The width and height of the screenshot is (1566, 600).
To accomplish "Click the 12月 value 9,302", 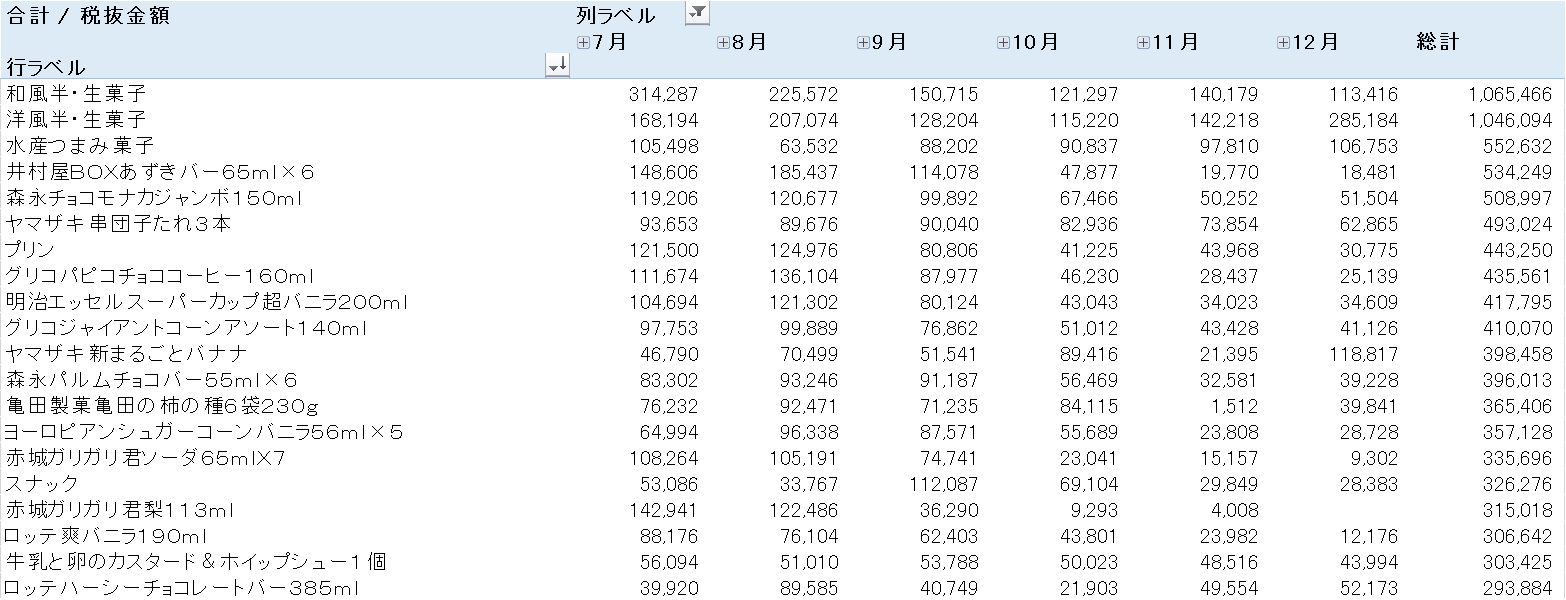I will tap(1374, 458).
